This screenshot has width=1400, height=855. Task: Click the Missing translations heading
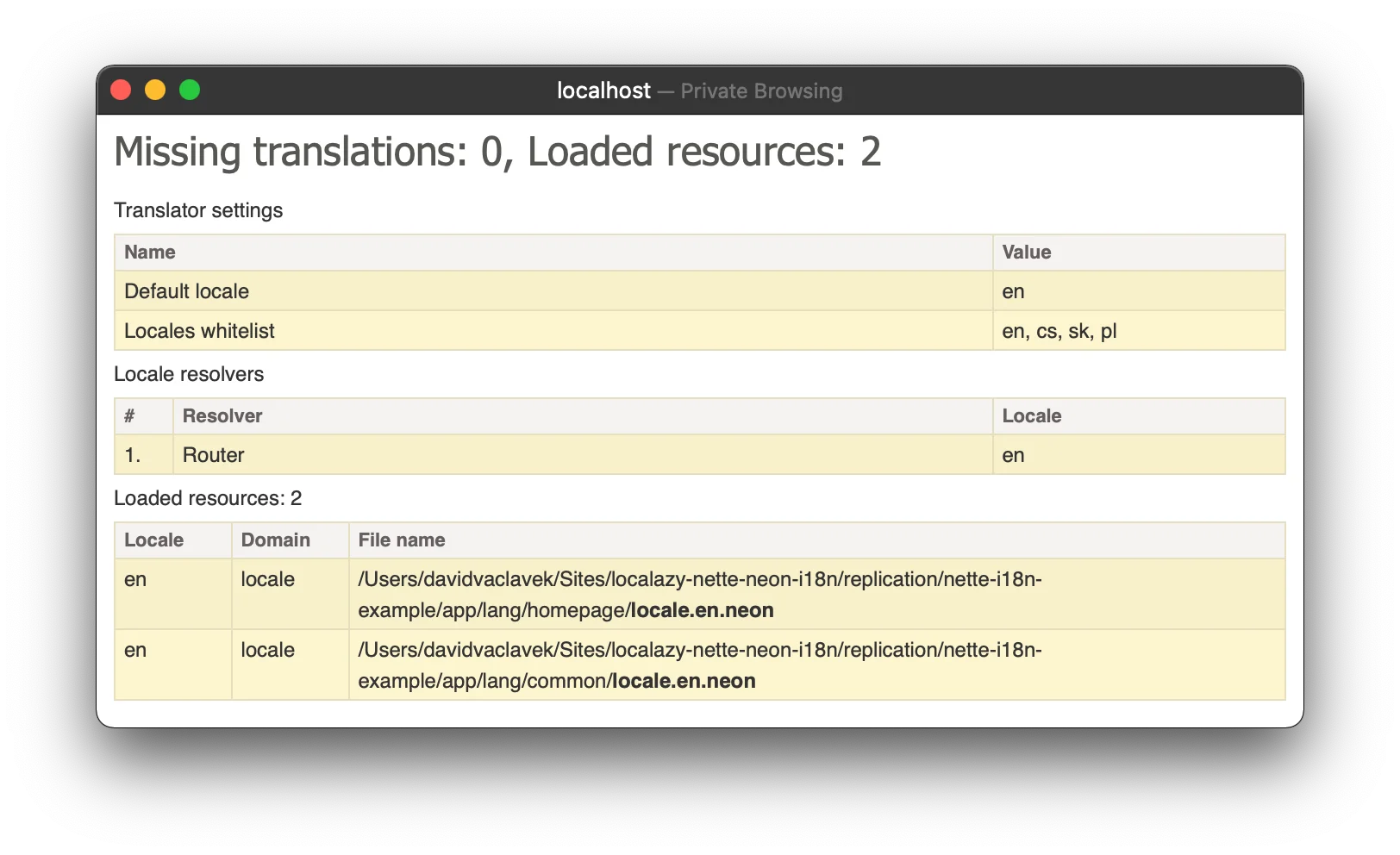coord(497,153)
